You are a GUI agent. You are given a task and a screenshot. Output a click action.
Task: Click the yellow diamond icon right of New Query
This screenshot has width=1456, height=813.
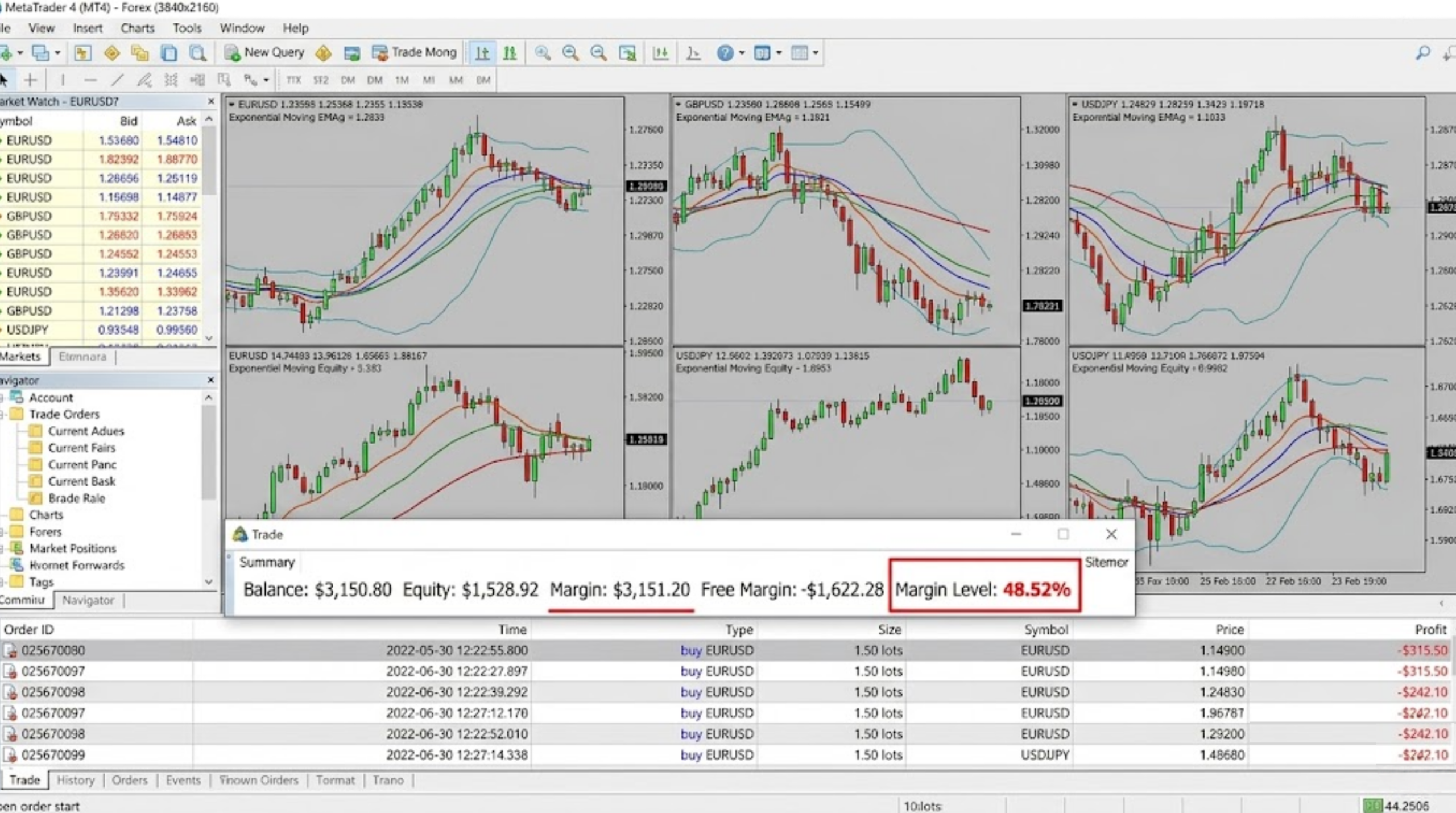[x=324, y=53]
